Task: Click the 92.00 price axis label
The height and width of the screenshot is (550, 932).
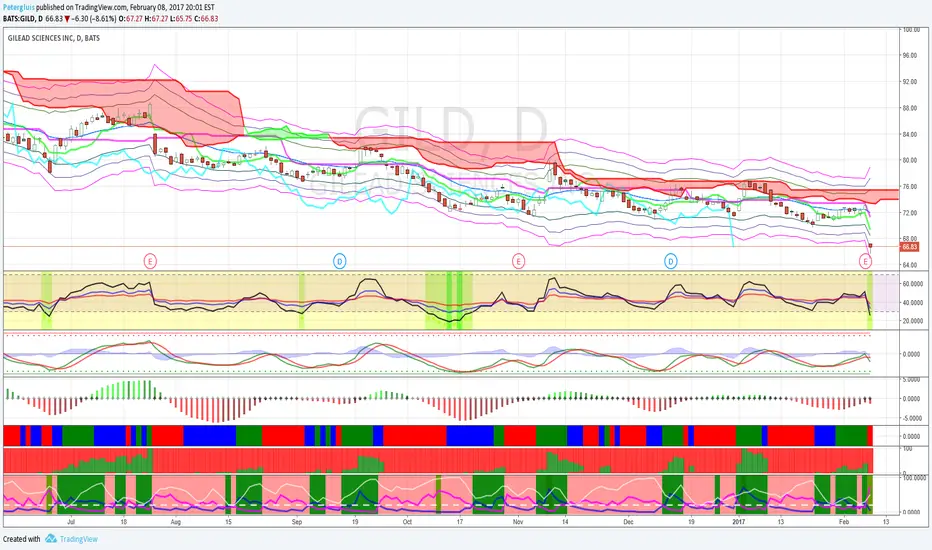Action: 909,81
